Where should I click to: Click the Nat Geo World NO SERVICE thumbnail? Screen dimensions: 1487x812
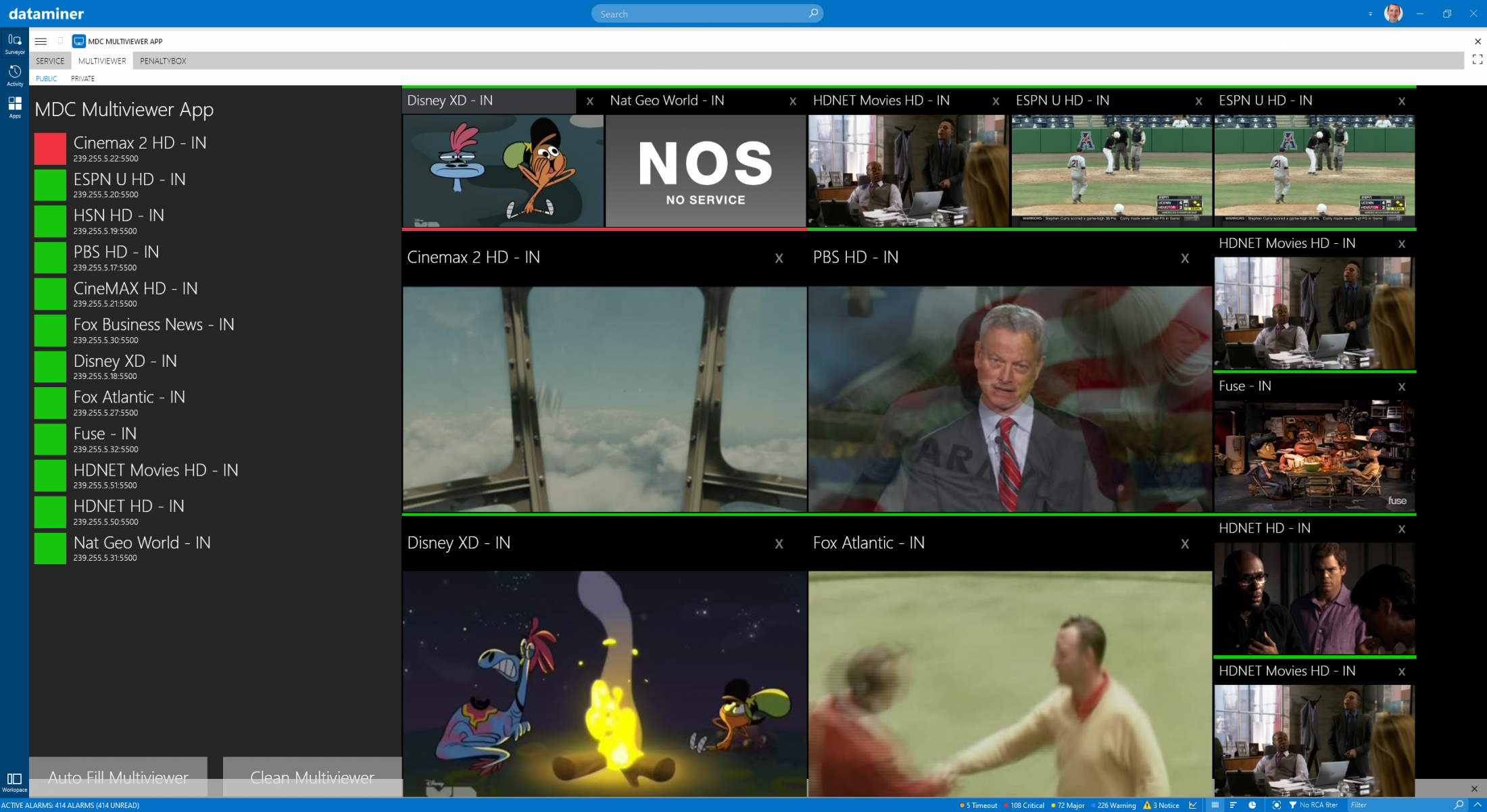pos(705,171)
